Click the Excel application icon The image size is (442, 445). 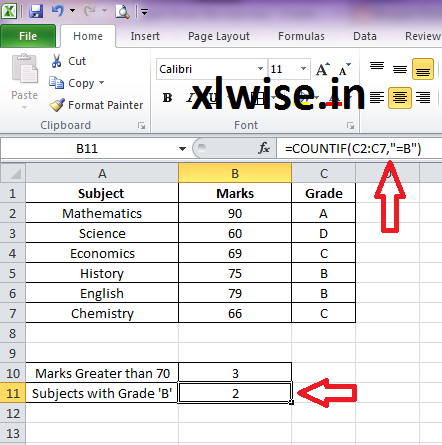tap(9, 12)
